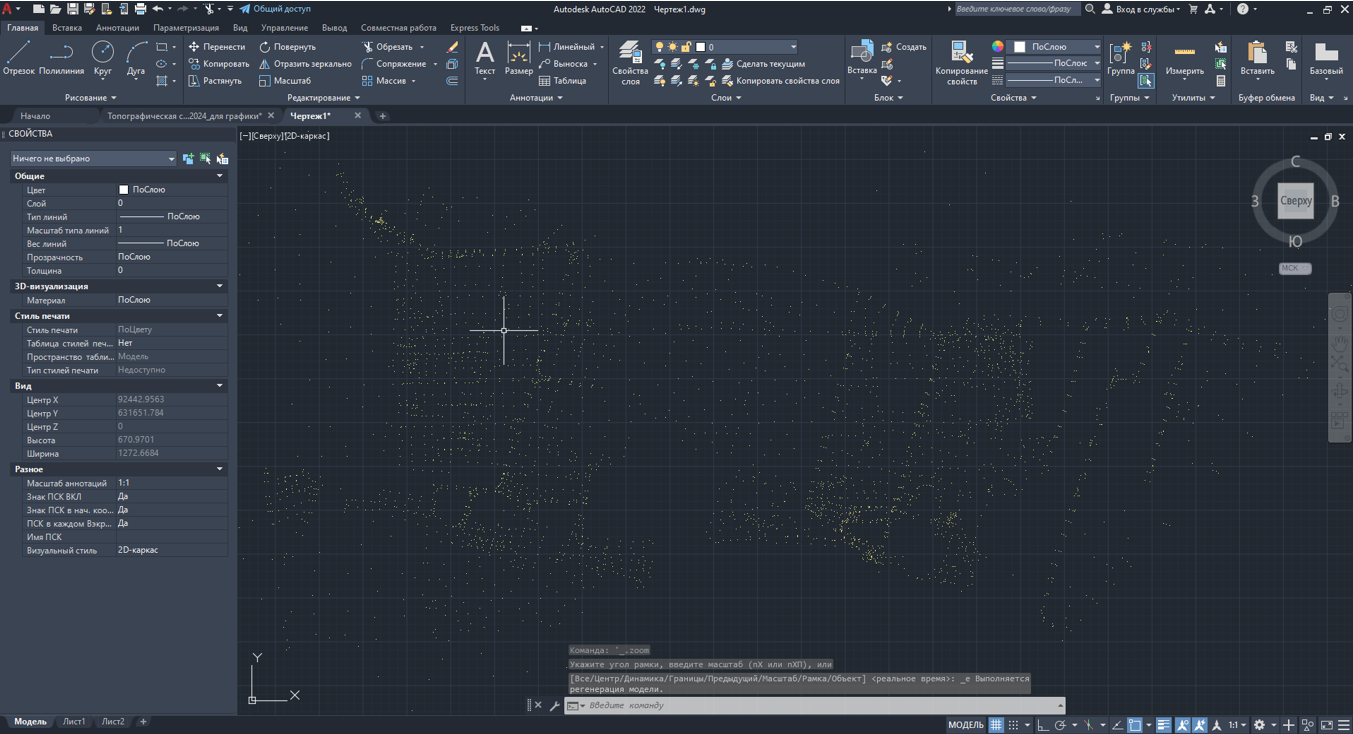
Task: Open the Лист1 layout tab
Action: tap(74, 722)
